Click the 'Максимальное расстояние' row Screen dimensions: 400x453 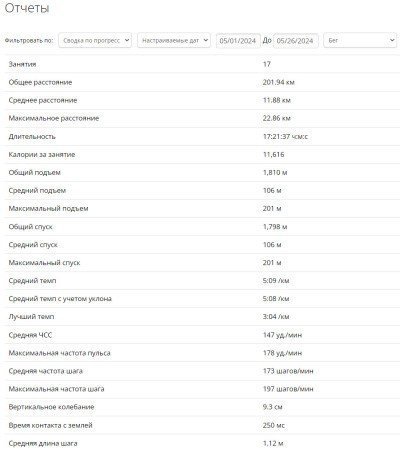tap(202, 118)
